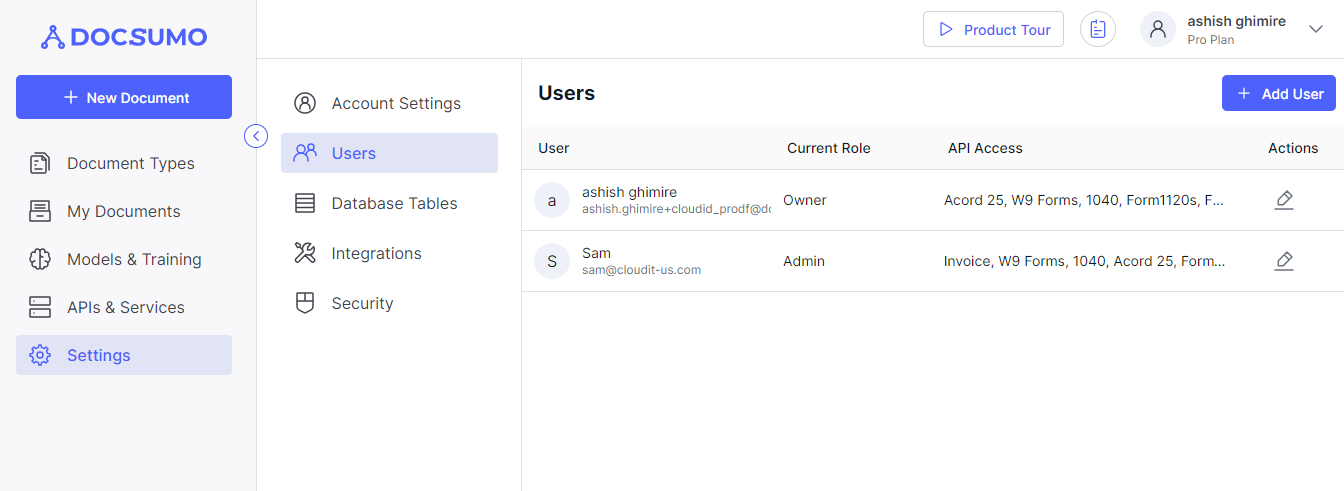
Task: Select Account Settings in the settings menu
Action: (x=395, y=103)
